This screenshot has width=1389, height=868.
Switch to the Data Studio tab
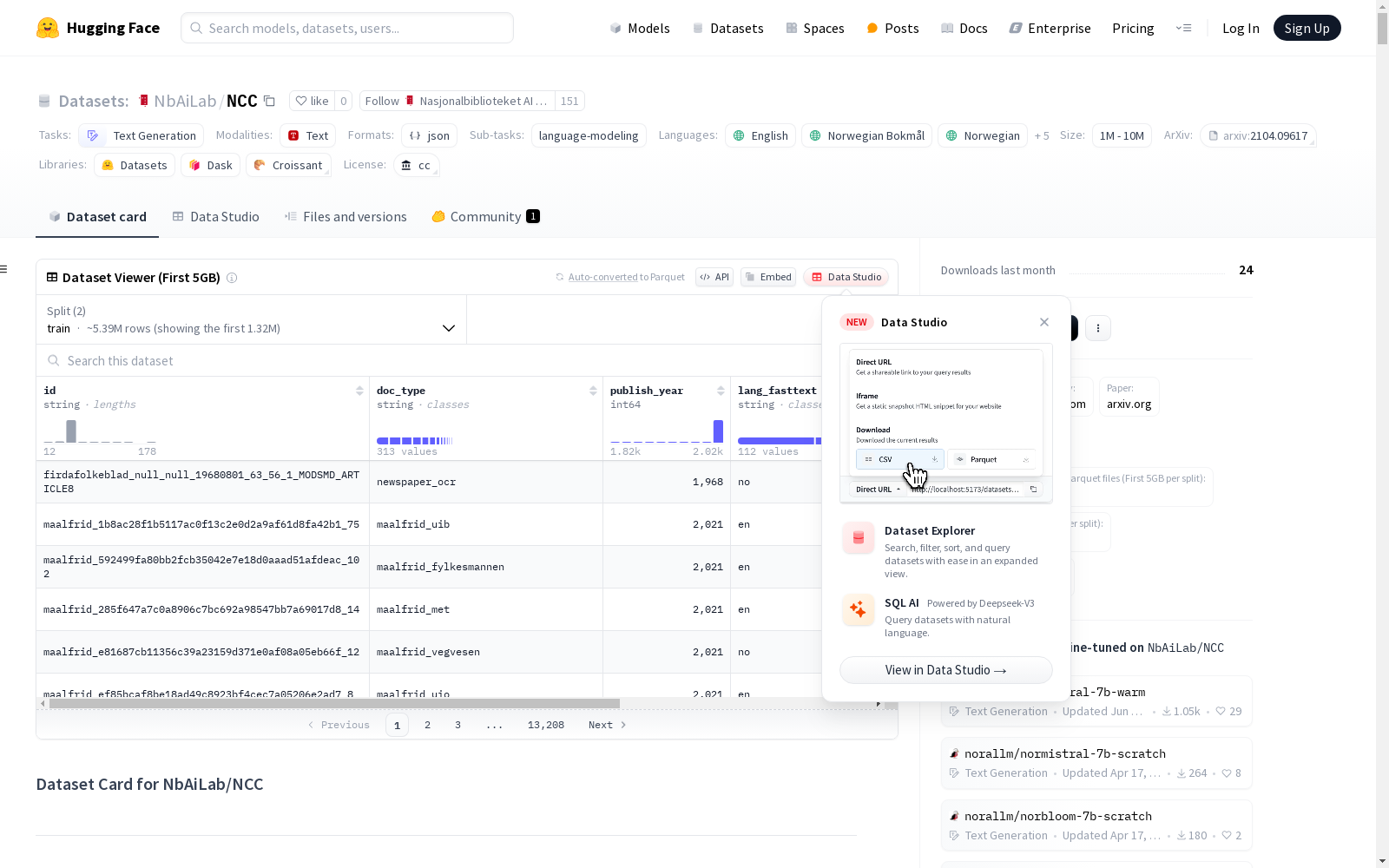tap(215, 217)
